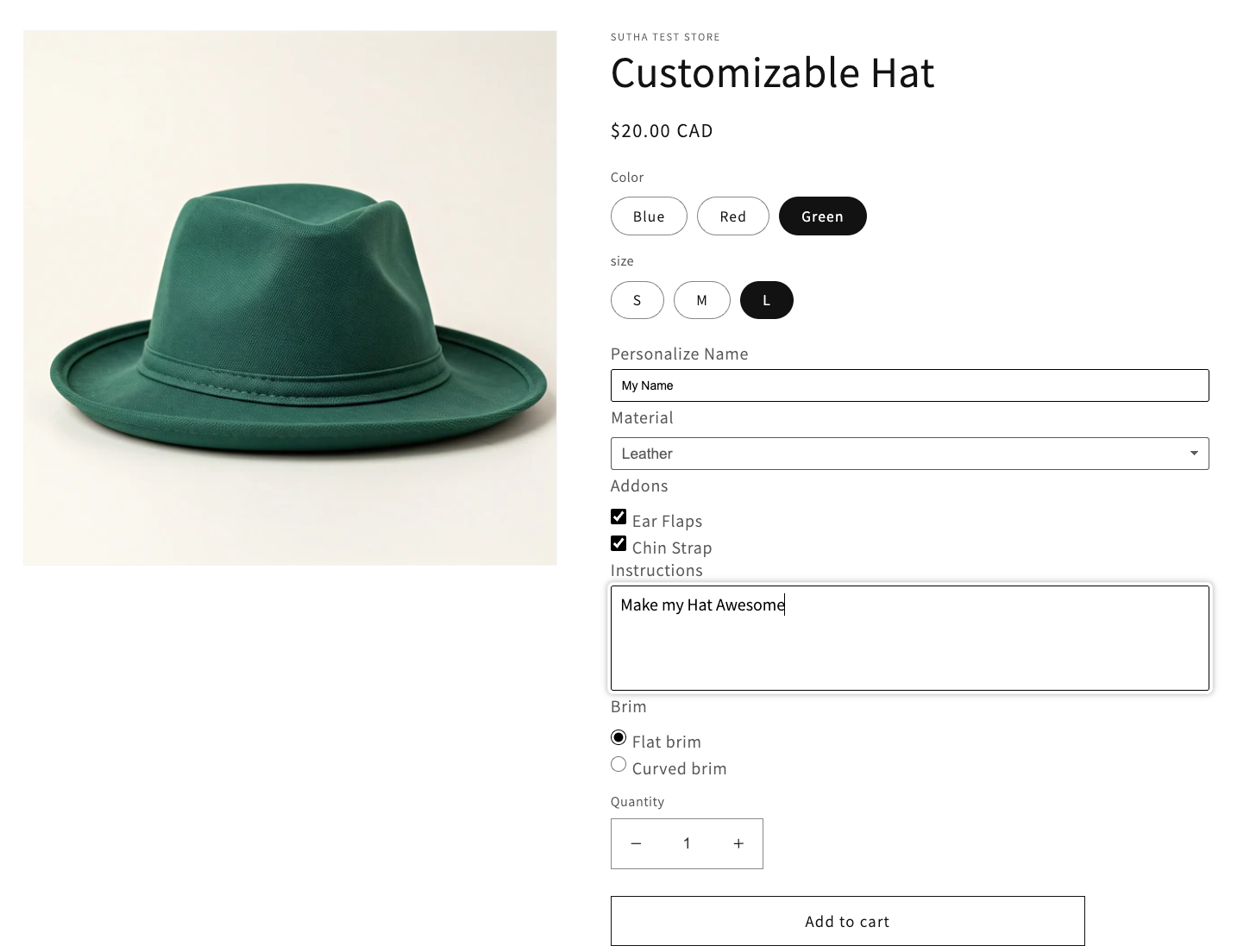Click the Sutha Test Store vendor name
Image resolution: width=1256 pixels, height=952 pixels.
pos(665,37)
